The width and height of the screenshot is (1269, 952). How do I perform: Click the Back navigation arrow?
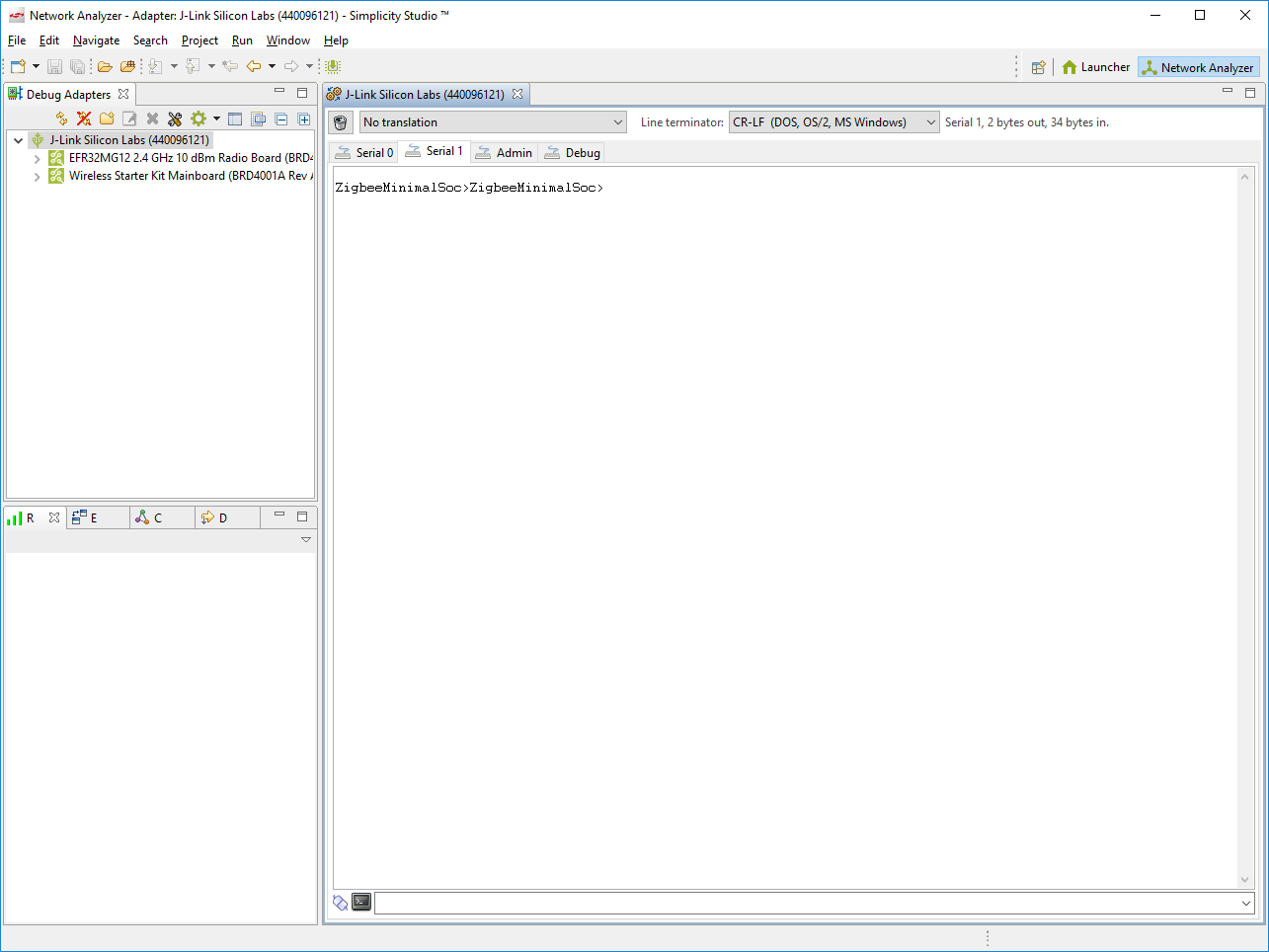click(x=254, y=66)
